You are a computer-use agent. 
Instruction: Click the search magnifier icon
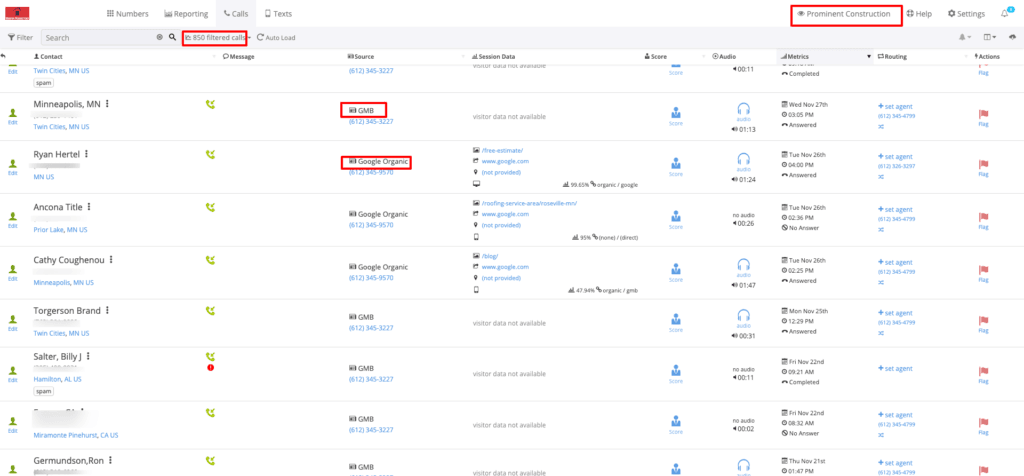point(172,37)
